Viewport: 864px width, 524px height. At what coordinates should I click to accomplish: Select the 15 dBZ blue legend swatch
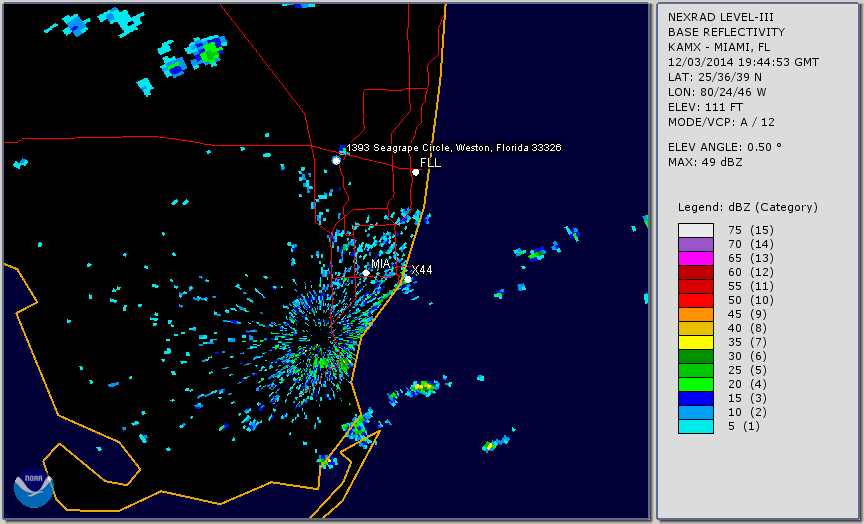click(x=696, y=398)
